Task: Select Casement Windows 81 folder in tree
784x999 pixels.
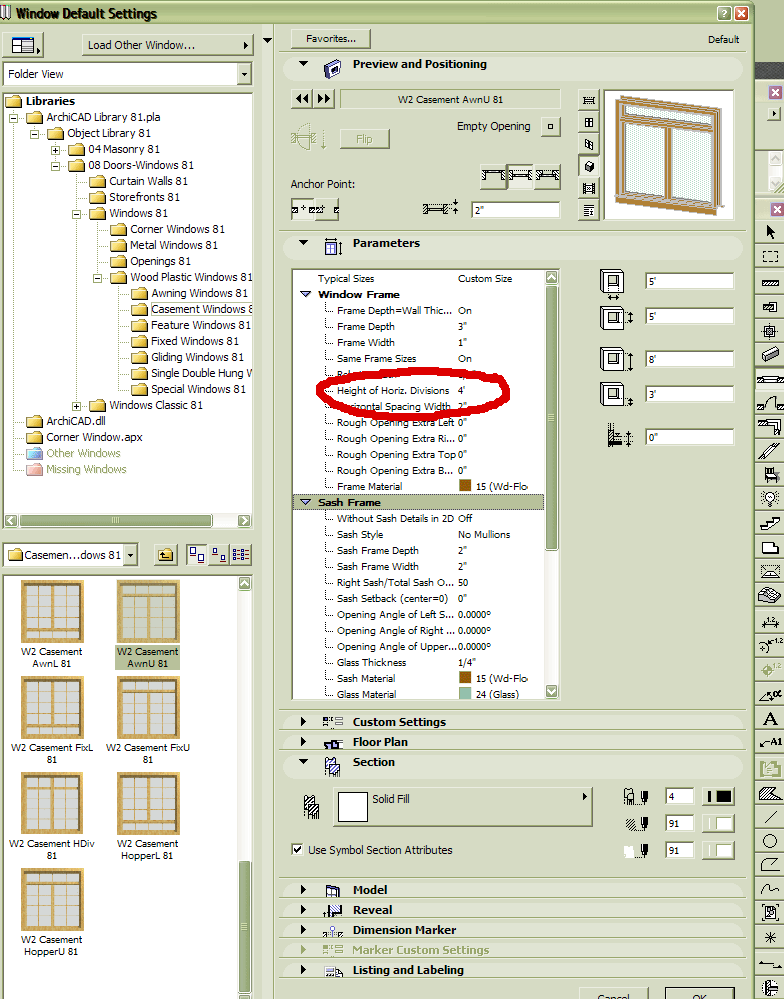Action: [201, 309]
